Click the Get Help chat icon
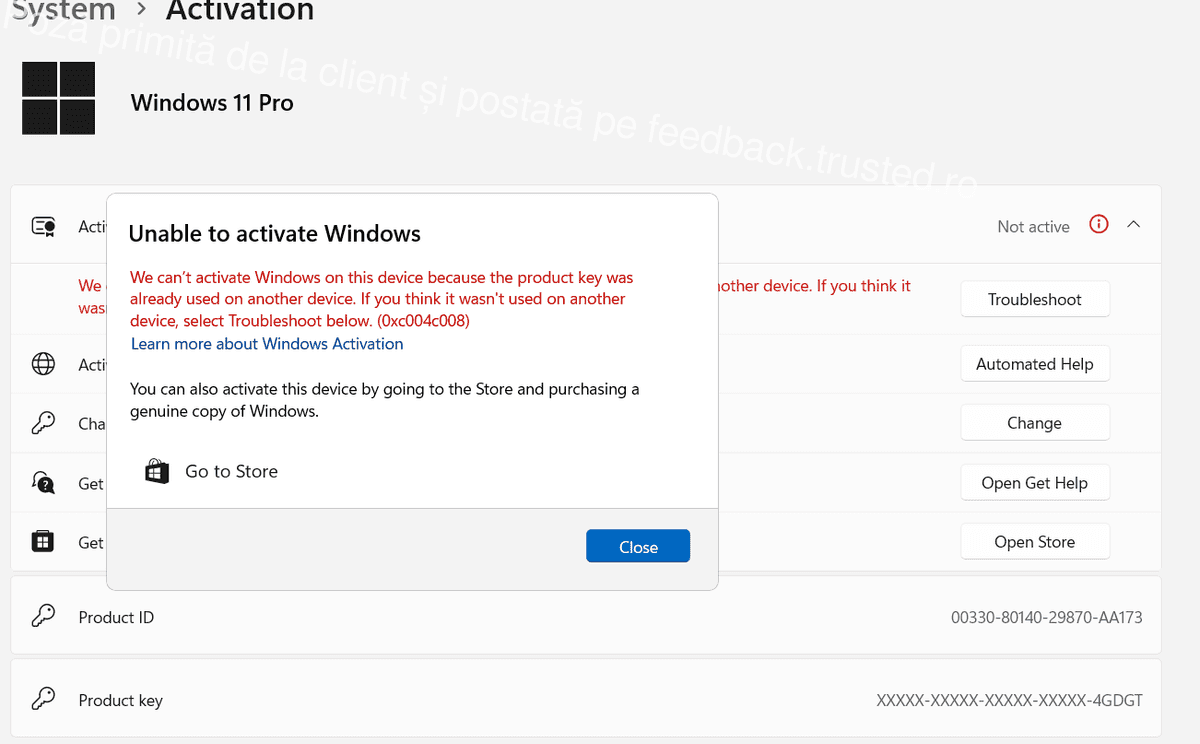 43,483
